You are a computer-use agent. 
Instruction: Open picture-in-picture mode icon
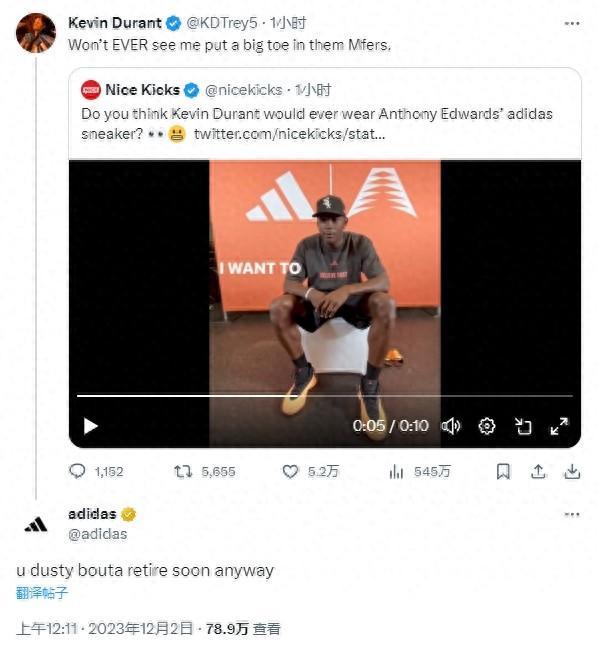pos(523,426)
